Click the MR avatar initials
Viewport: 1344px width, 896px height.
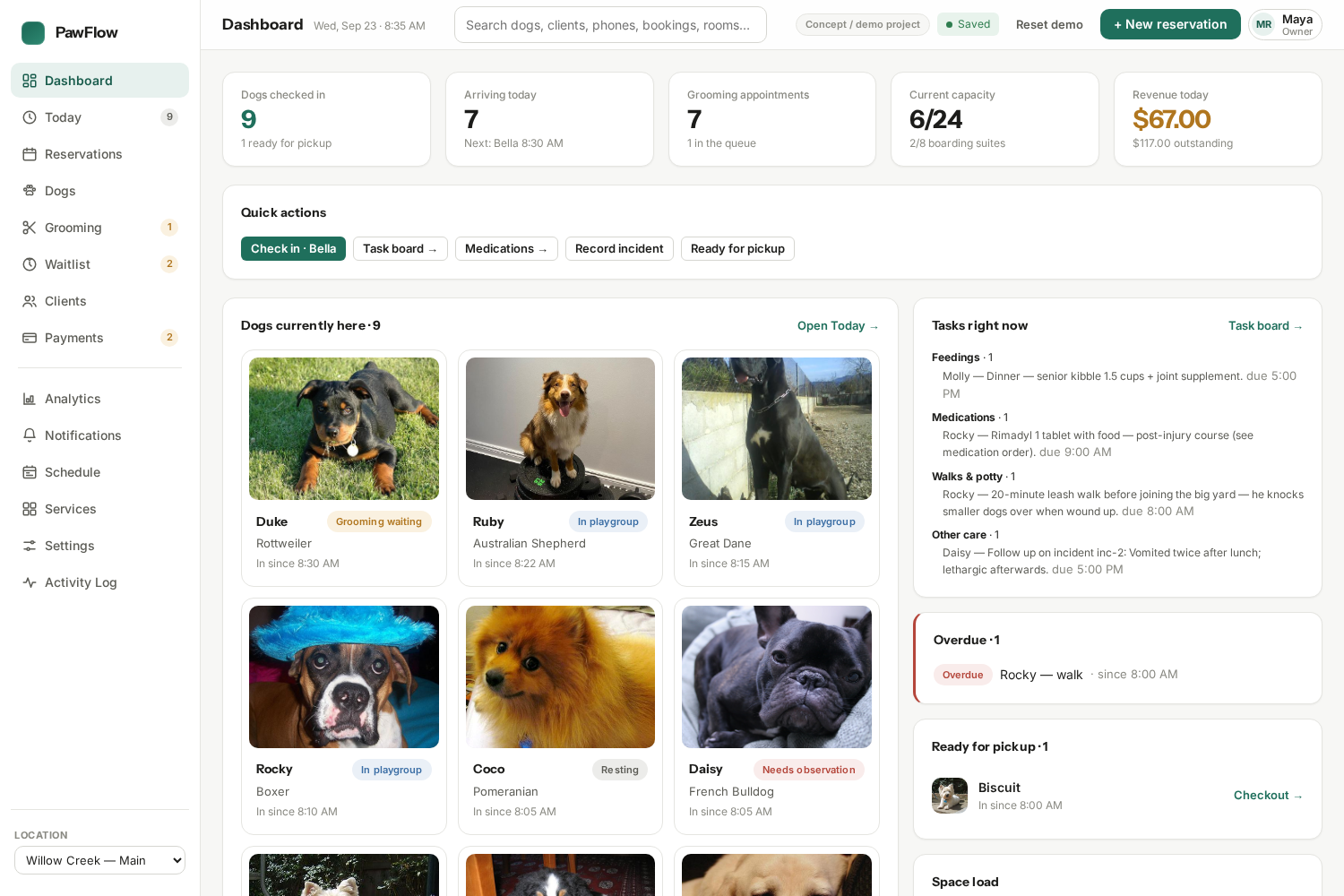[x=1263, y=25]
